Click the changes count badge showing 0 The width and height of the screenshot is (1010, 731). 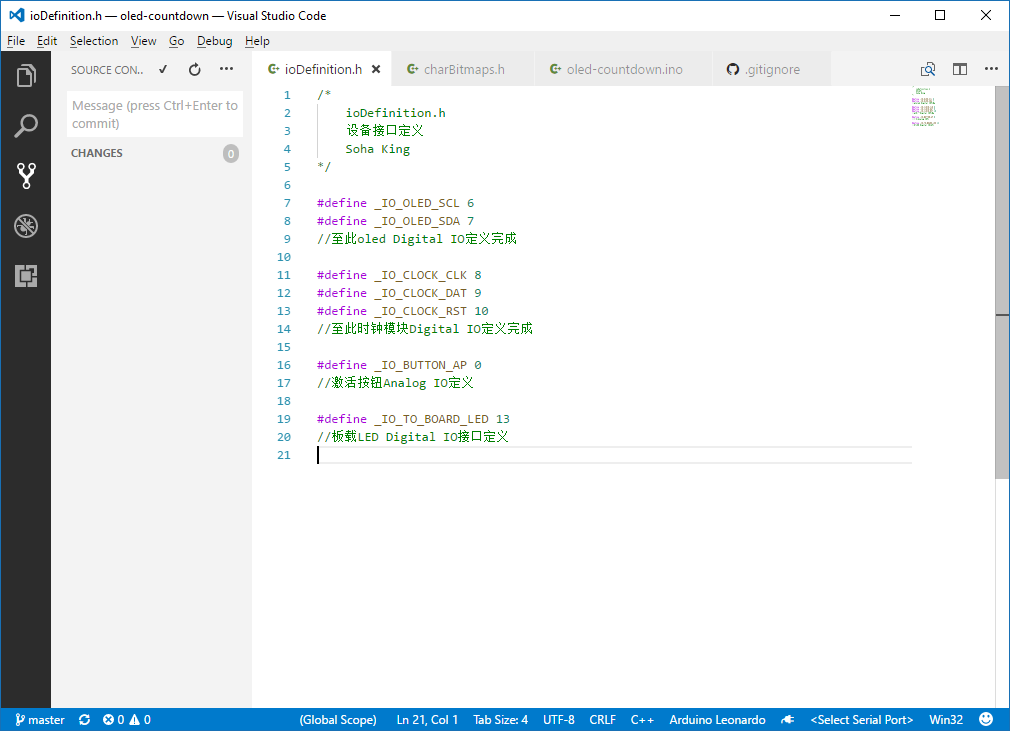click(231, 153)
